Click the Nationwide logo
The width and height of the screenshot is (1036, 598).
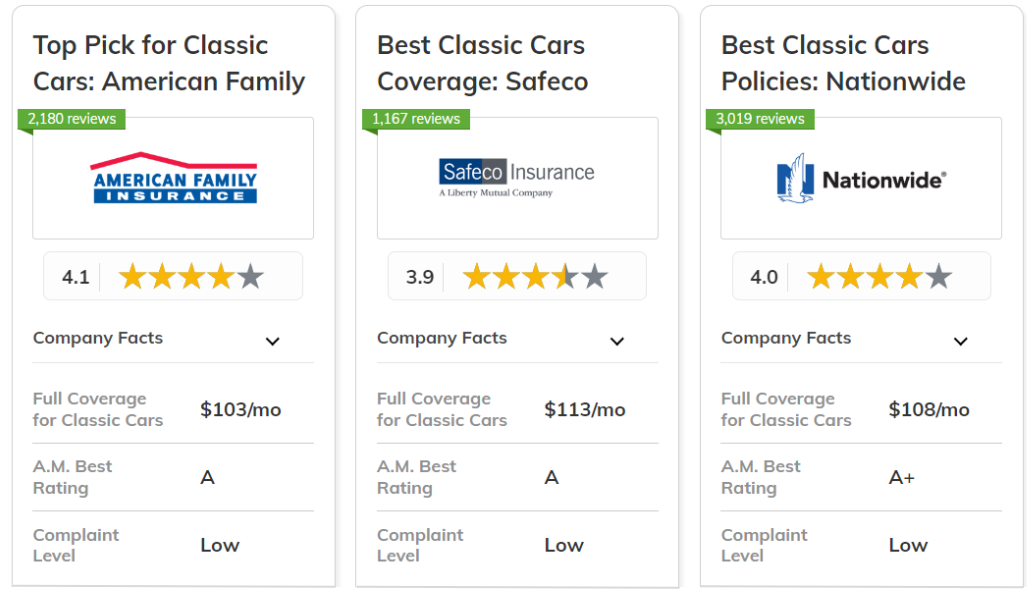coord(861,178)
